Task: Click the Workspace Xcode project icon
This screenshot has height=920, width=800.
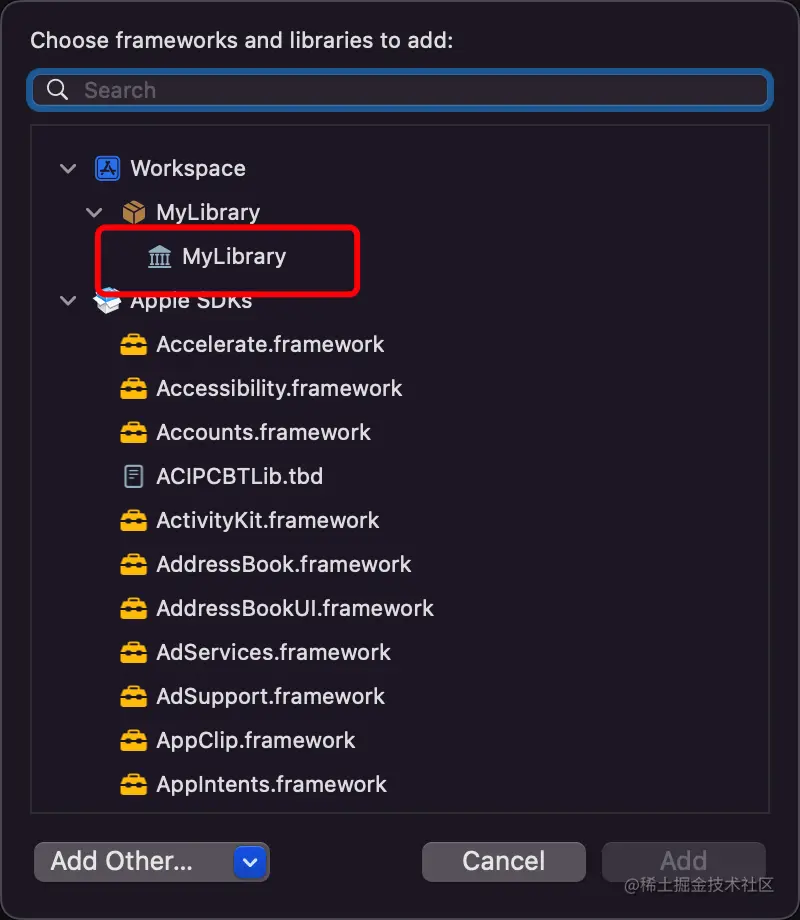Action: tap(107, 168)
